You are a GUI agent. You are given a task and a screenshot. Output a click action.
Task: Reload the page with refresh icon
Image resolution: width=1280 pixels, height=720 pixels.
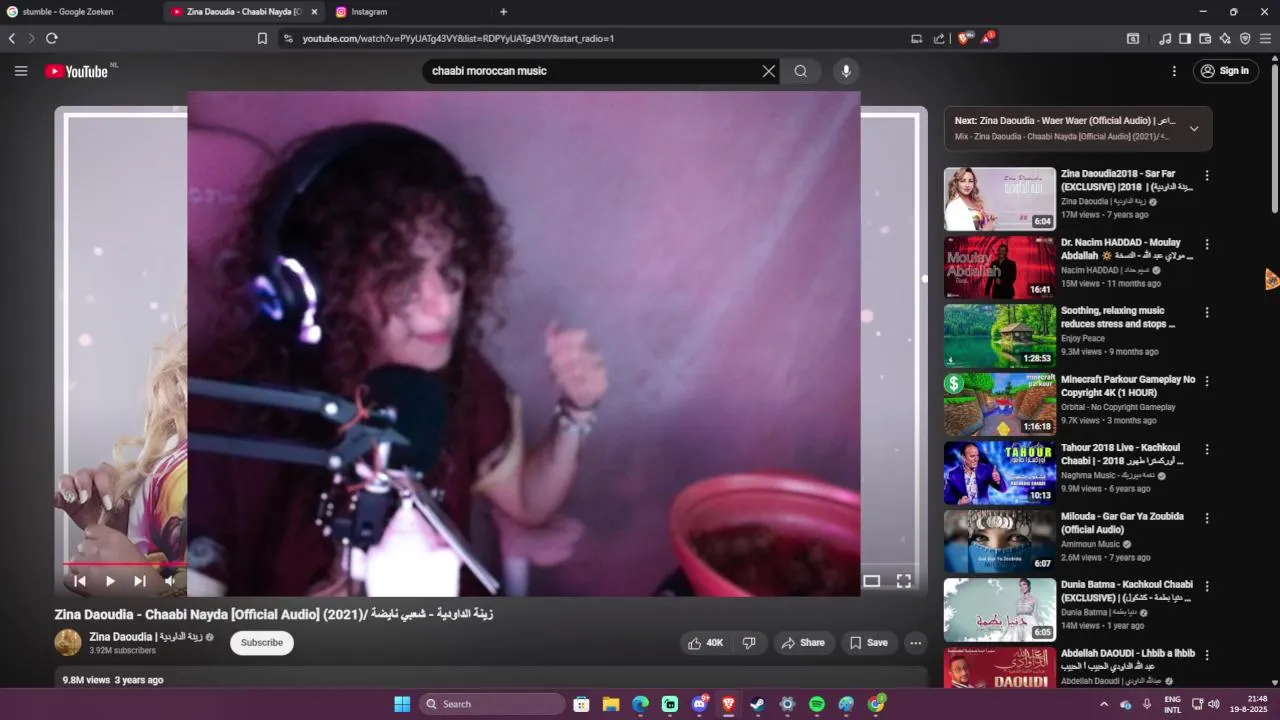tap(51, 38)
